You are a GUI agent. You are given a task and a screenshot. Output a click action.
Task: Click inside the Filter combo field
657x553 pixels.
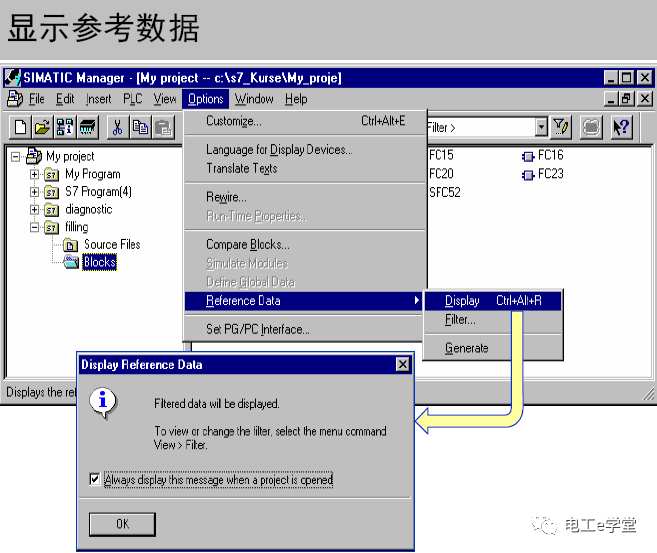[481, 127]
